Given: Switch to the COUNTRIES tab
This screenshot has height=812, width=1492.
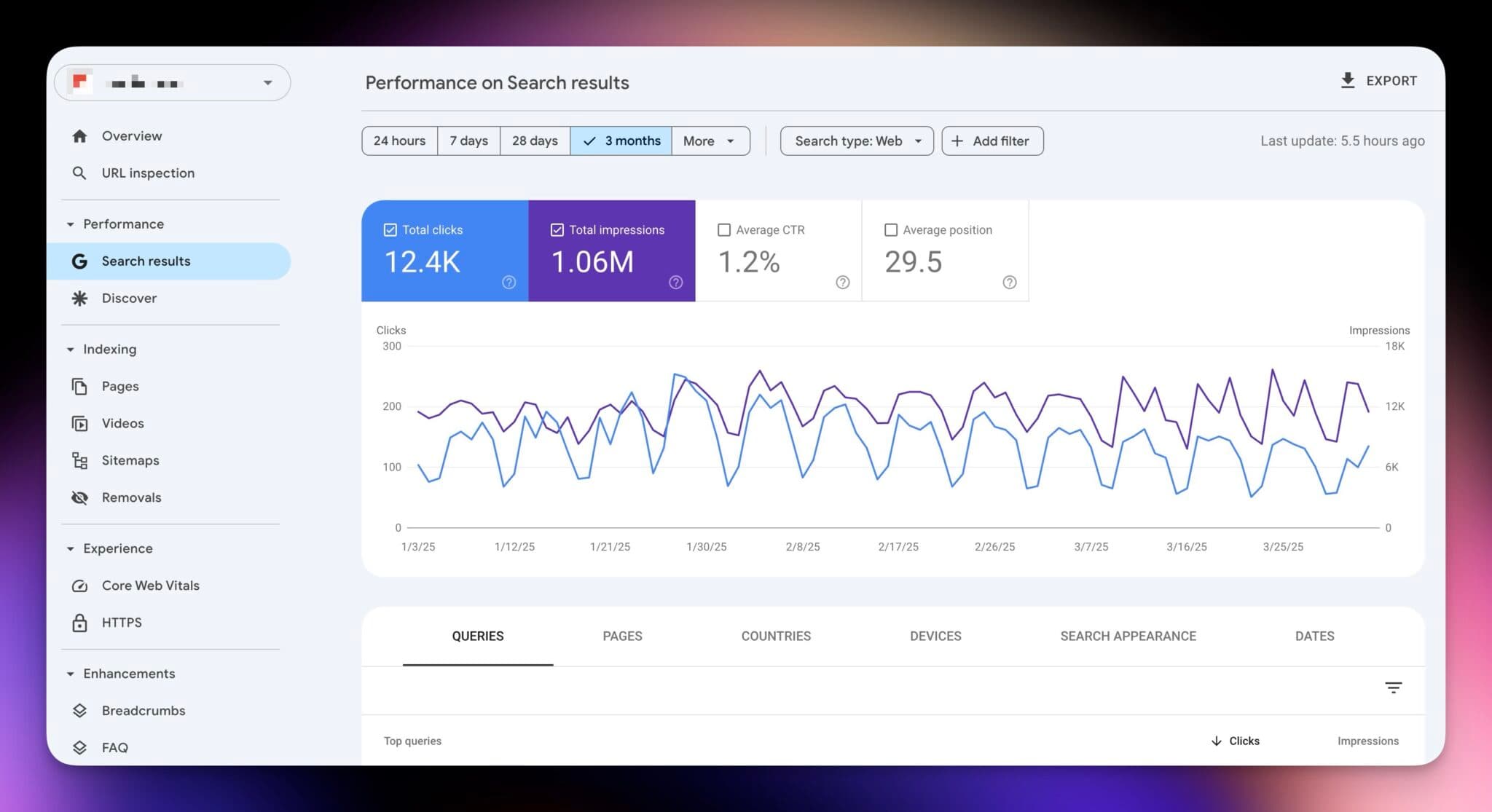Looking at the screenshot, I should 775,636.
